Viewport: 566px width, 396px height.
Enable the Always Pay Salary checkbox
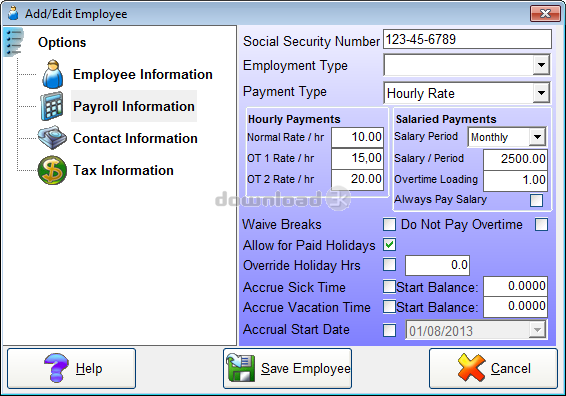click(536, 200)
